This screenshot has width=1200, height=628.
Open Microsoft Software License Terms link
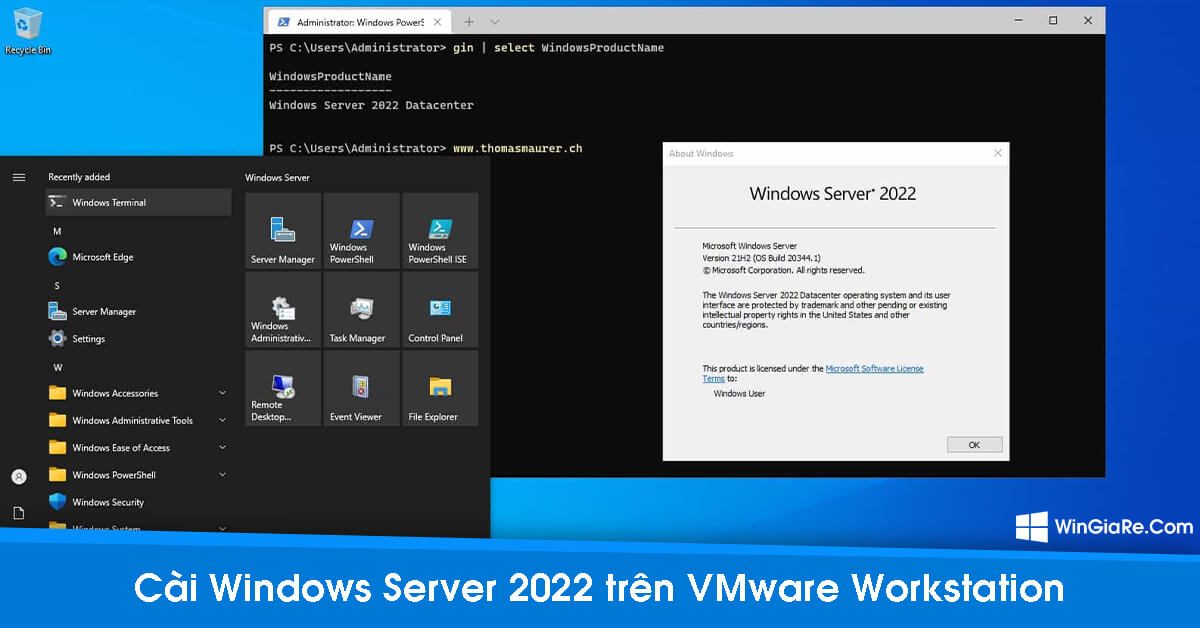point(813,373)
